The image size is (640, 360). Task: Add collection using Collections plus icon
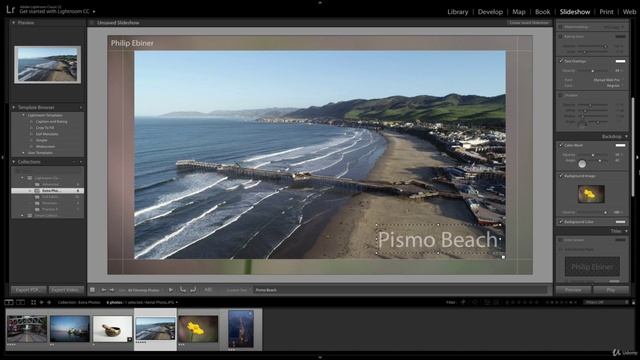click(80, 162)
